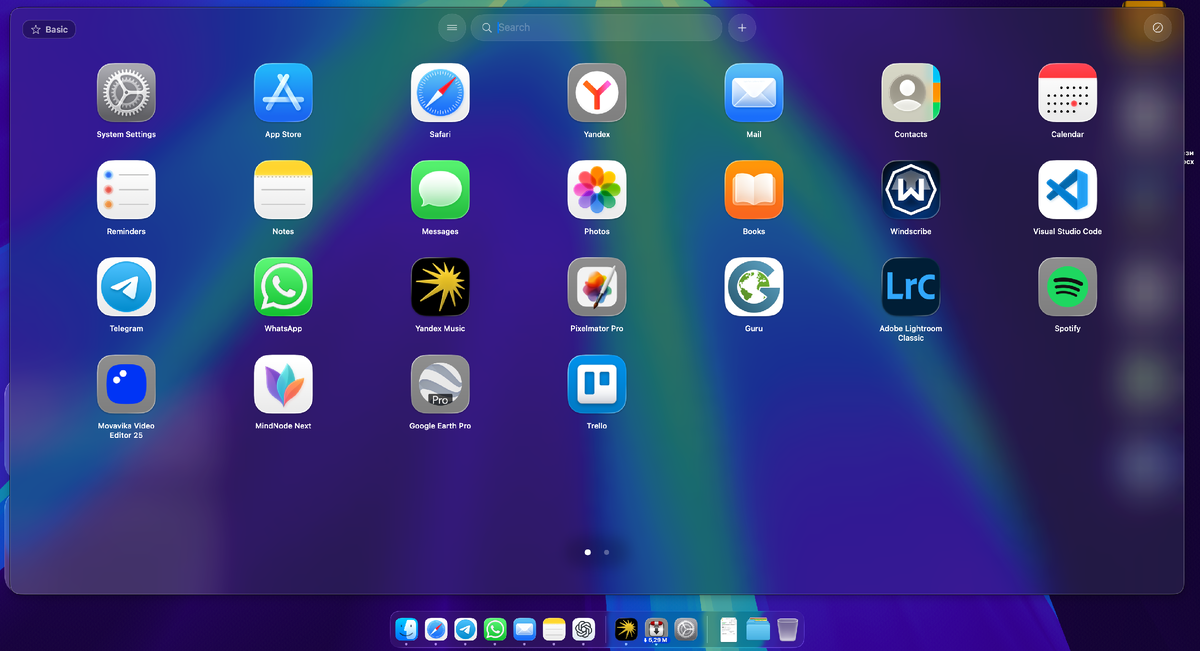
Task: Launch WhatsApp from the launcher grid
Action: click(x=283, y=286)
